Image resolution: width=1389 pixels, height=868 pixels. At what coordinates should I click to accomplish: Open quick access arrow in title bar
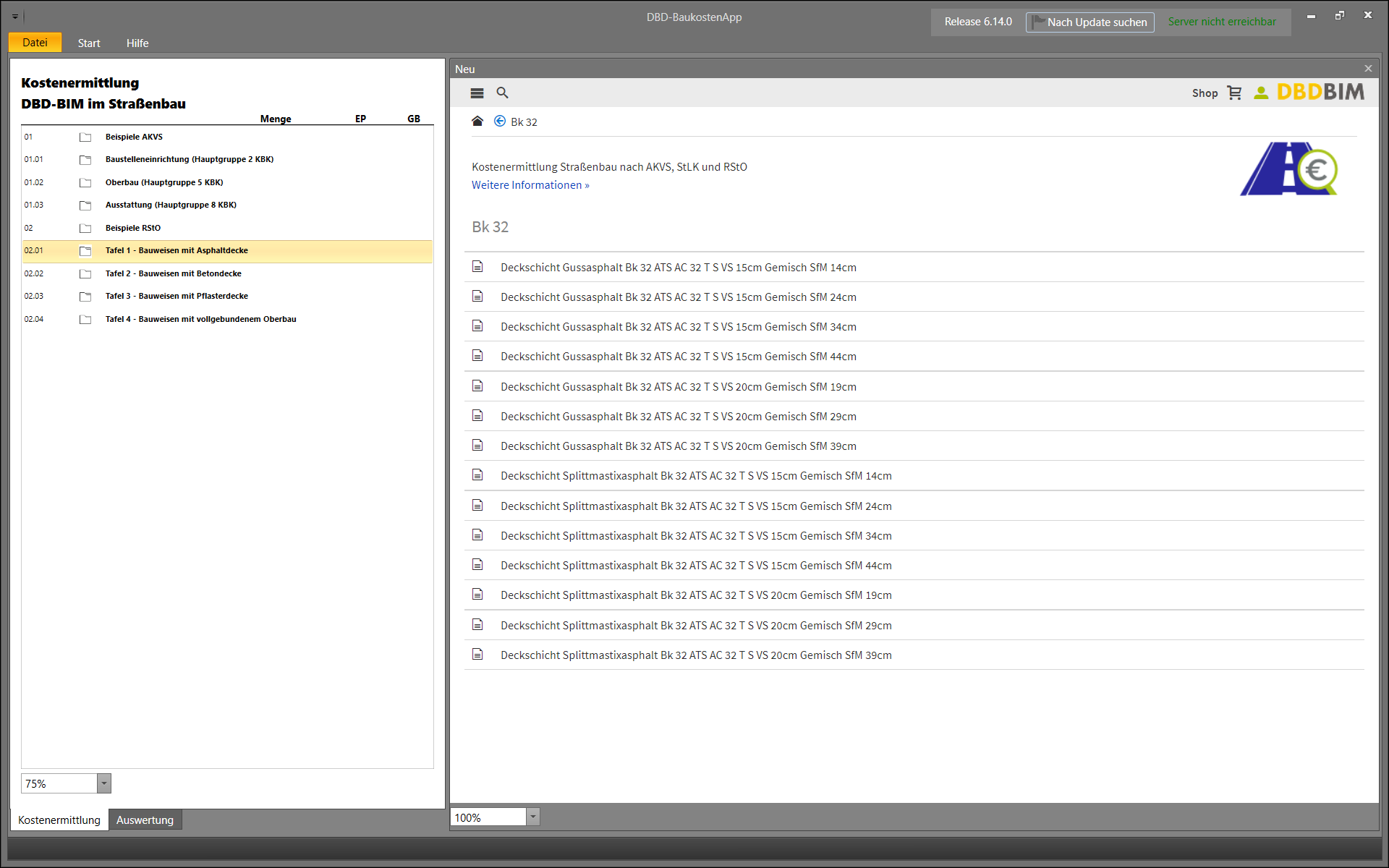15,16
